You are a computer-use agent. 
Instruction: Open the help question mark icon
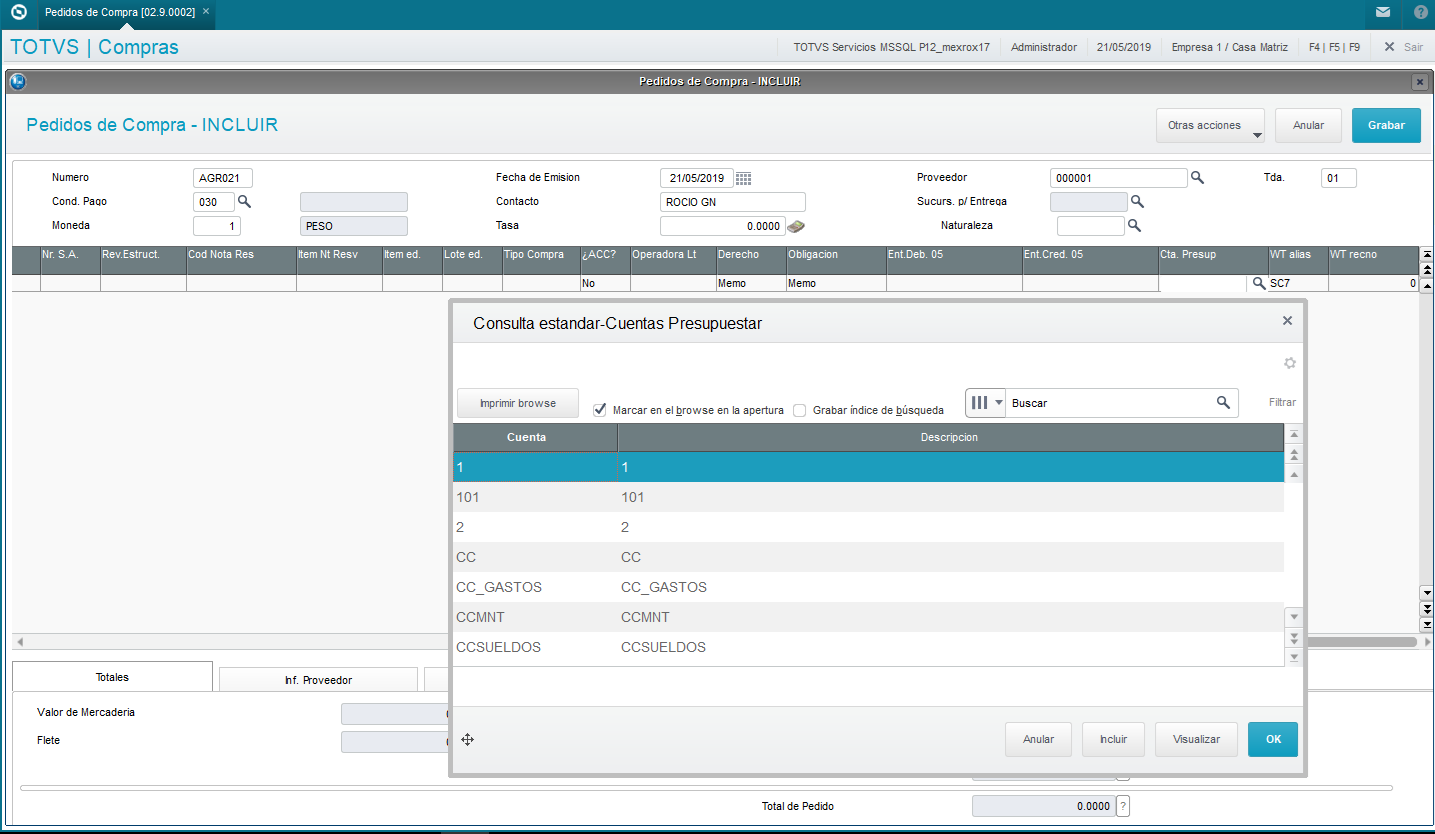point(1420,13)
